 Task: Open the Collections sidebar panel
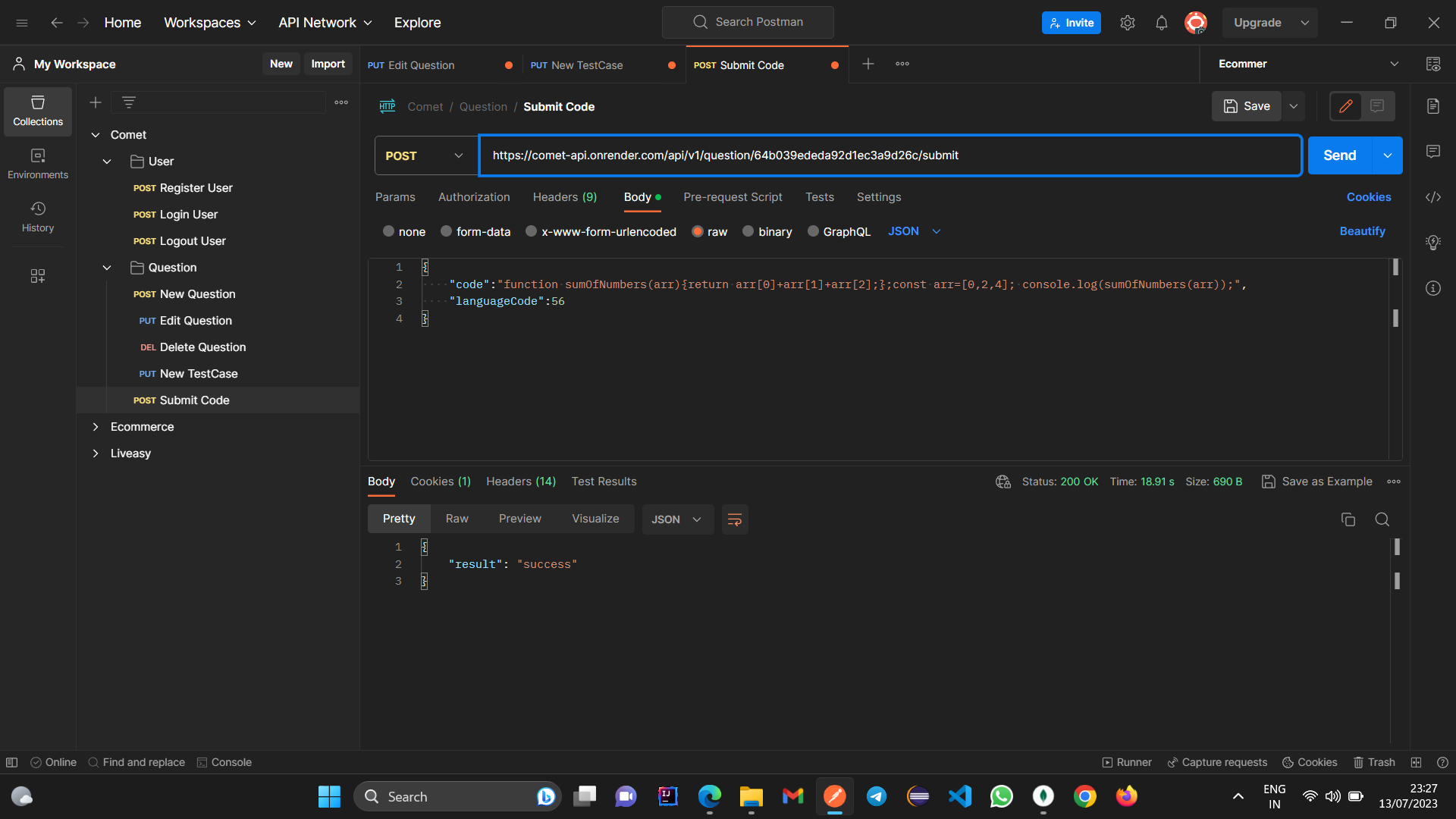(37, 111)
